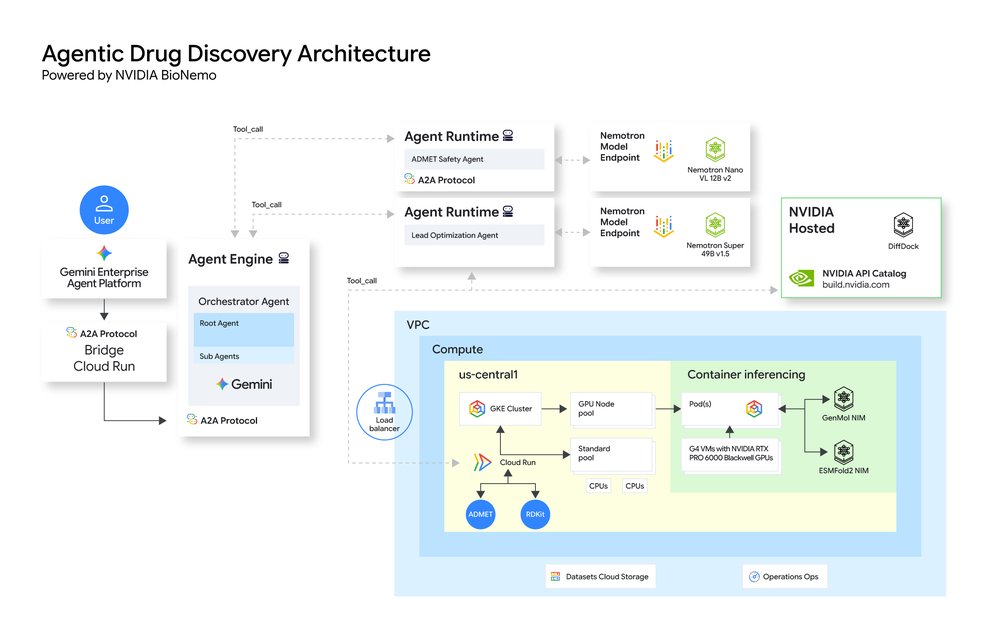This screenshot has height=644, width=1000.
Task: Click the A2A Protocol icon under Orchestrator Agent
Action: coord(192,420)
